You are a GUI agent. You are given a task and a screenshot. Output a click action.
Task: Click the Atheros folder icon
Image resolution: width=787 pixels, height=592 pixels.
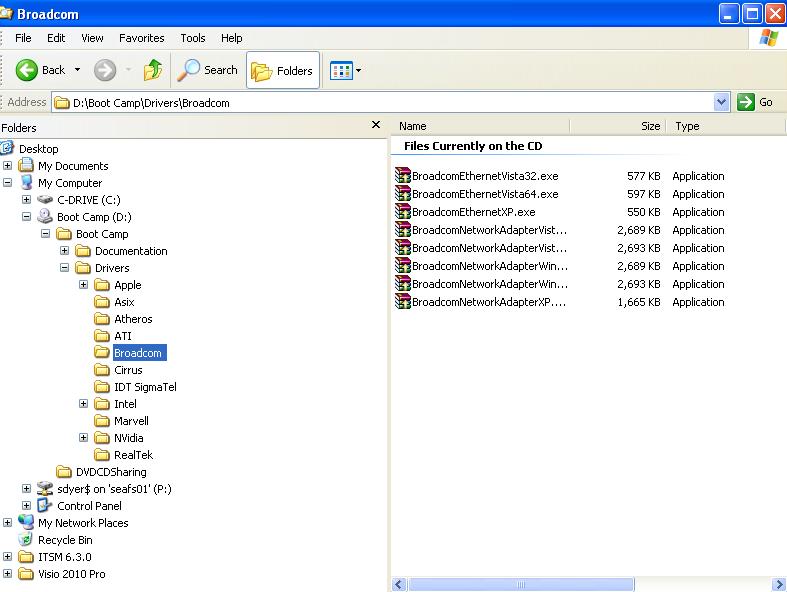[x=102, y=319]
